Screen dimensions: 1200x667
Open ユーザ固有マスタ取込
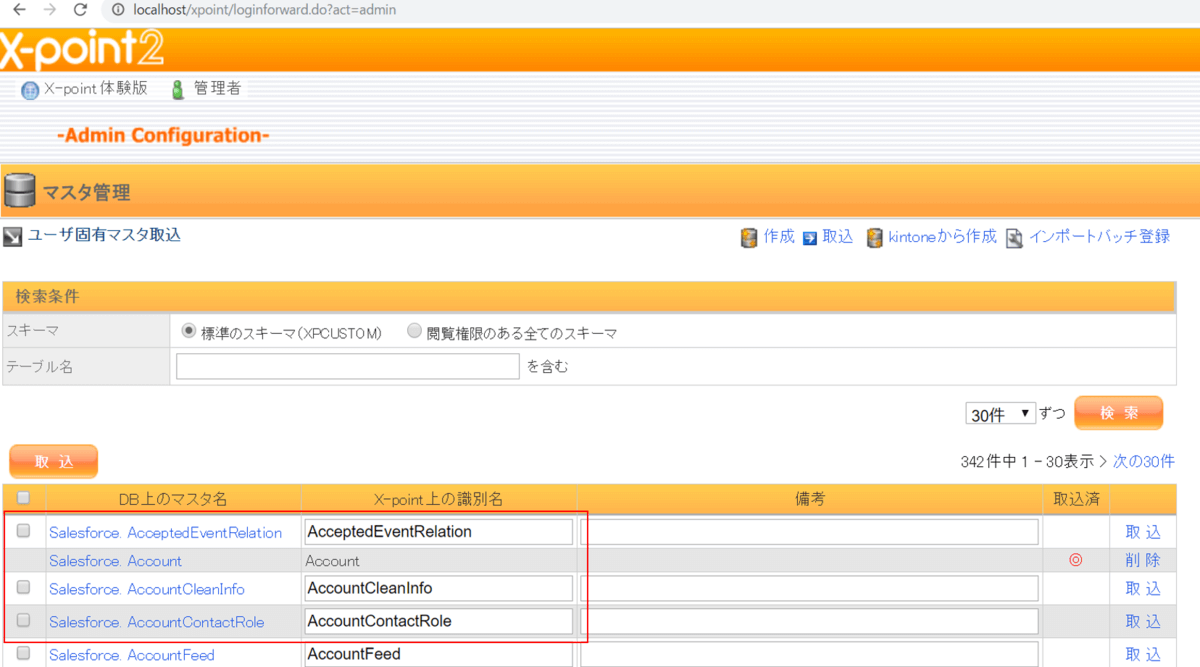104,236
